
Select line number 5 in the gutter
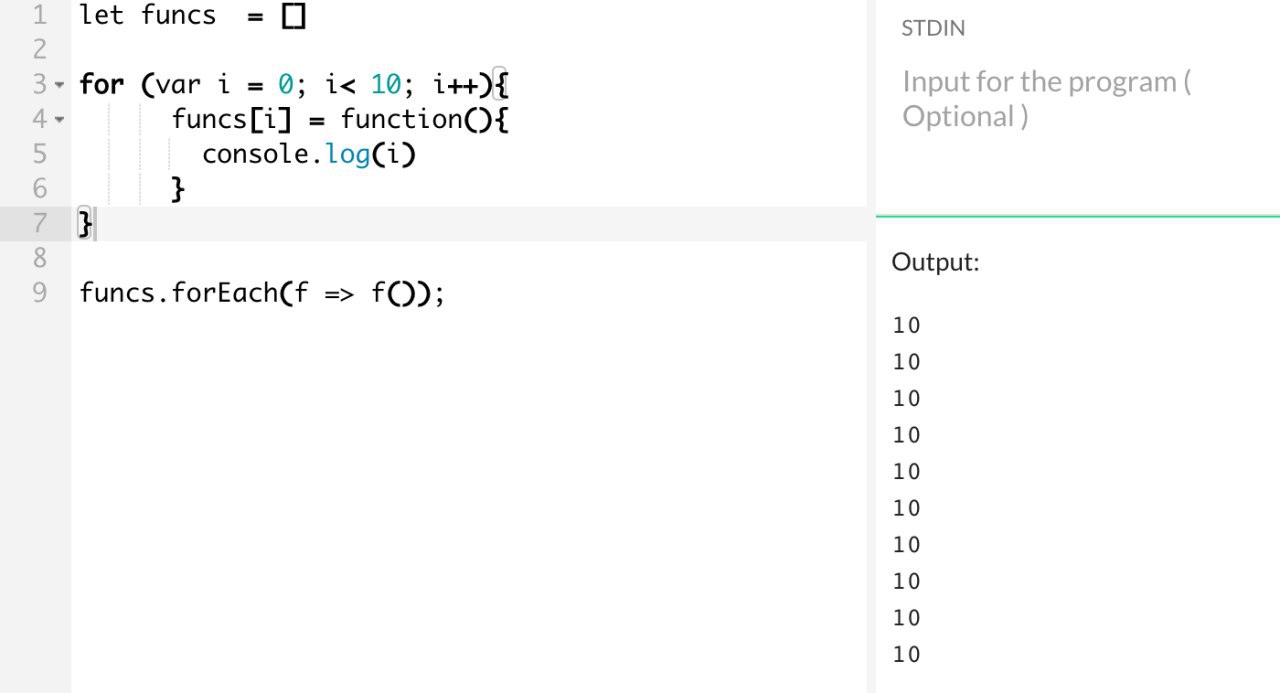click(x=40, y=153)
